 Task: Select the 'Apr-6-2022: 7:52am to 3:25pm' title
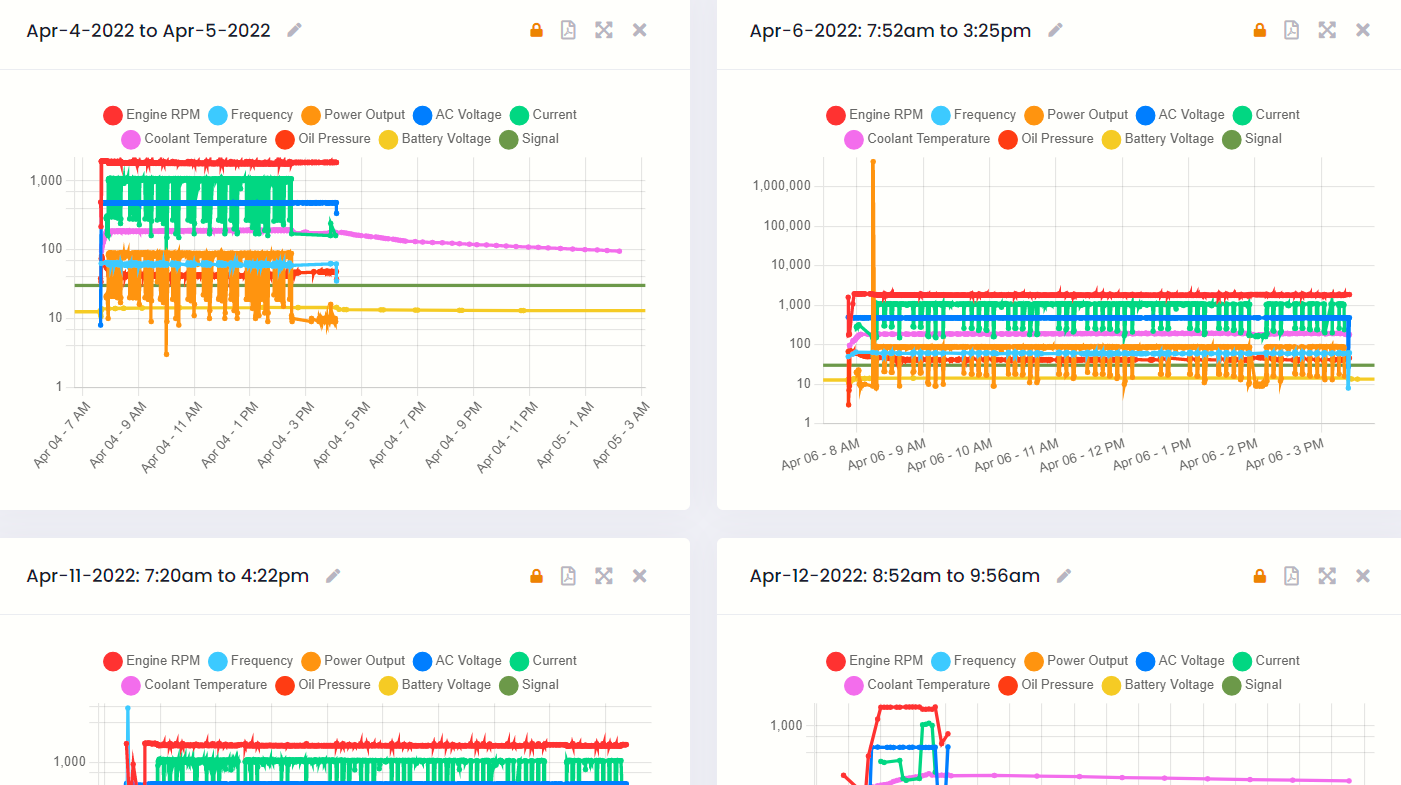[890, 30]
